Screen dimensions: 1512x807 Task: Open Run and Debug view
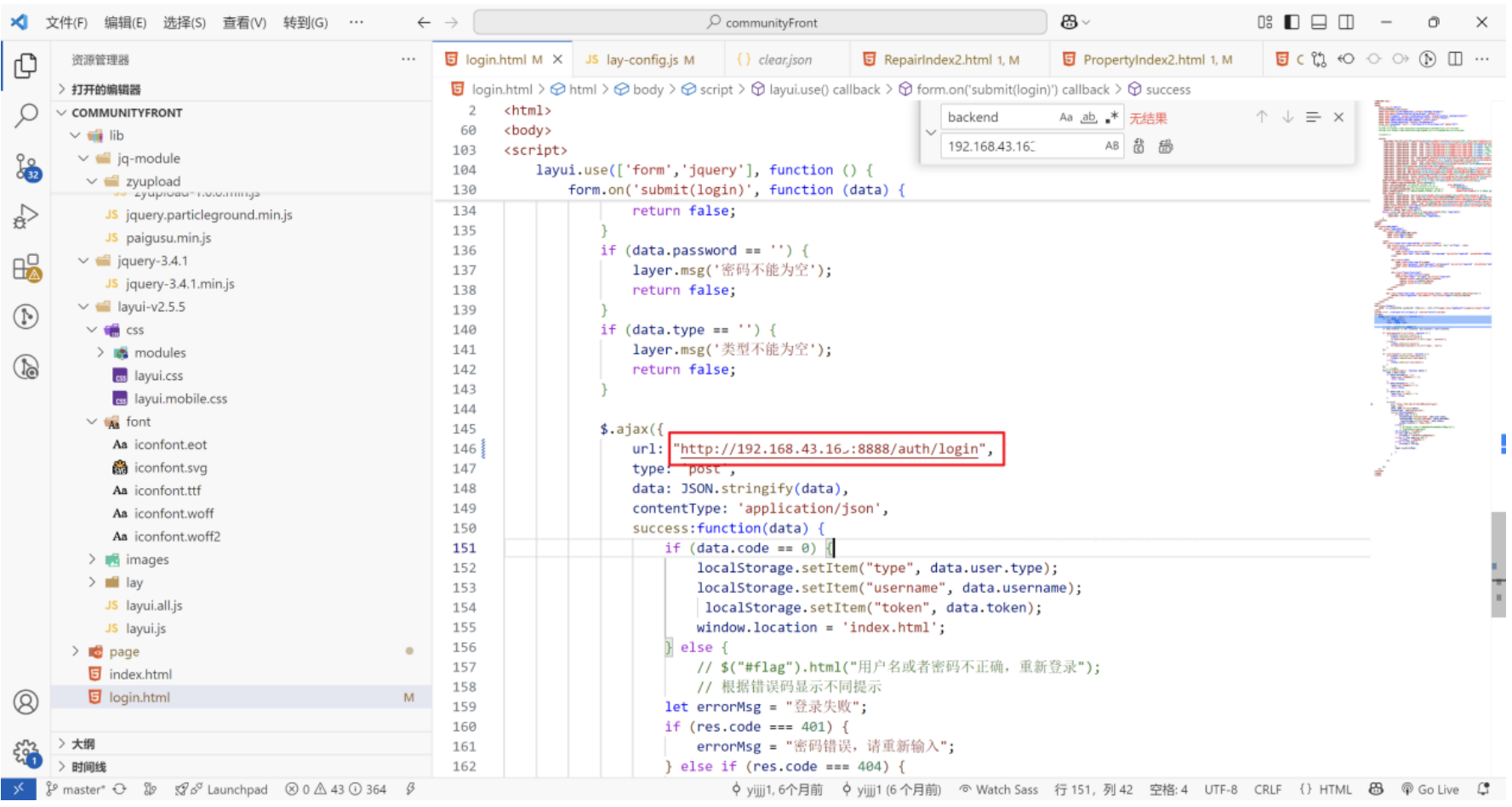pyautogui.click(x=26, y=217)
